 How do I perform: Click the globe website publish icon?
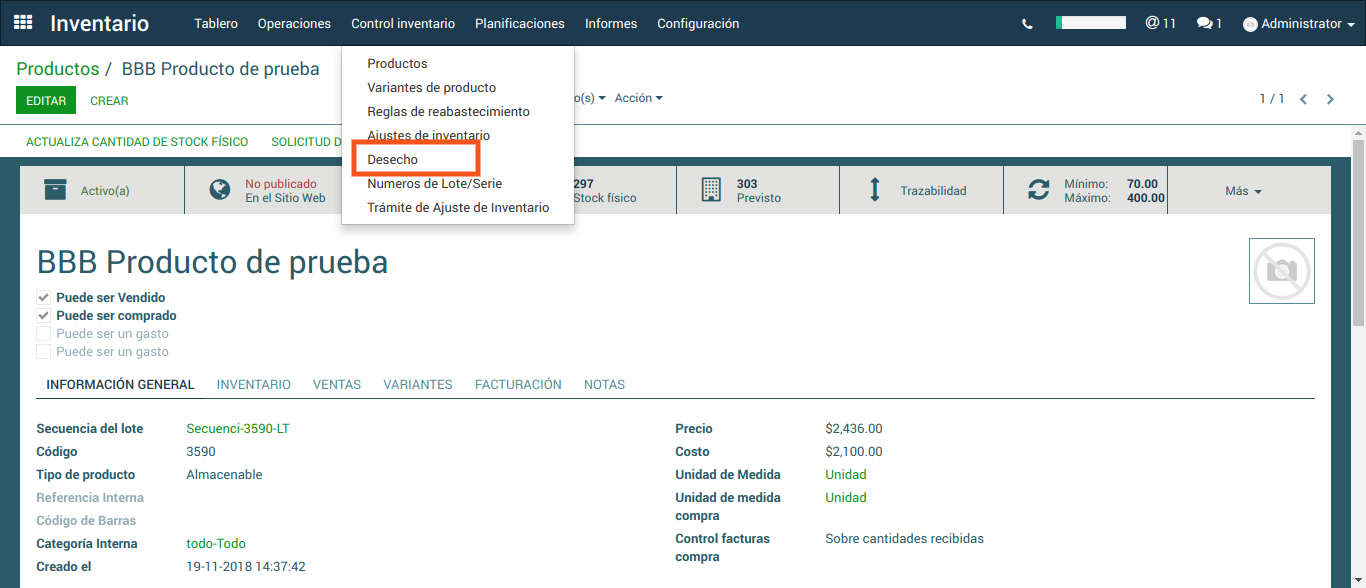click(220, 190)
